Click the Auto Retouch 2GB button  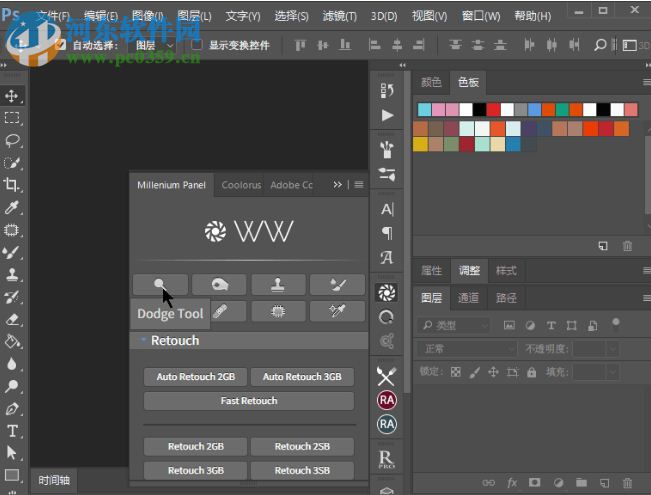(x=196, y=377)
